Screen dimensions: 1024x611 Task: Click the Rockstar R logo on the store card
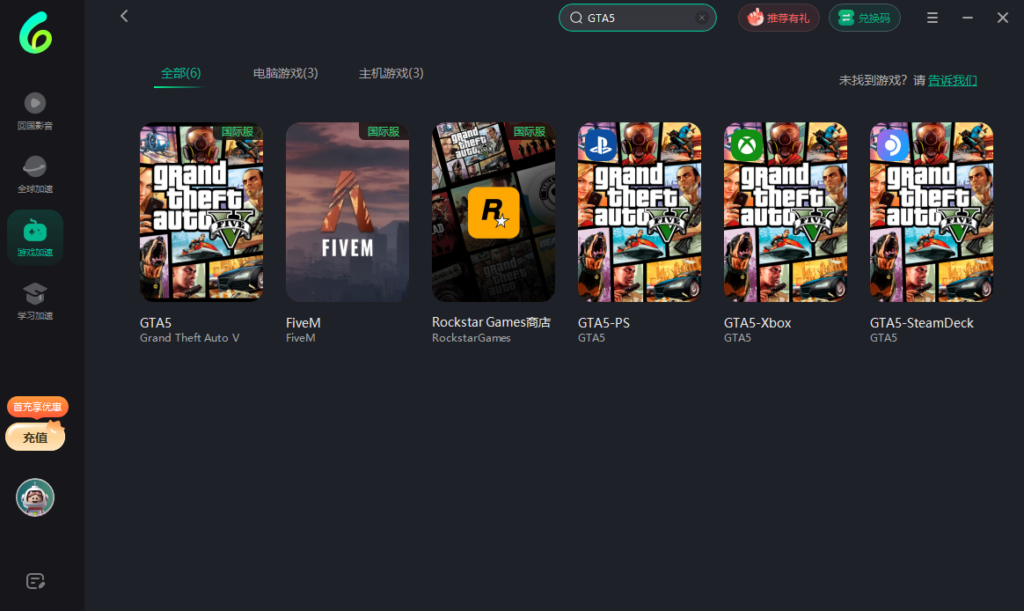point(492,211)
